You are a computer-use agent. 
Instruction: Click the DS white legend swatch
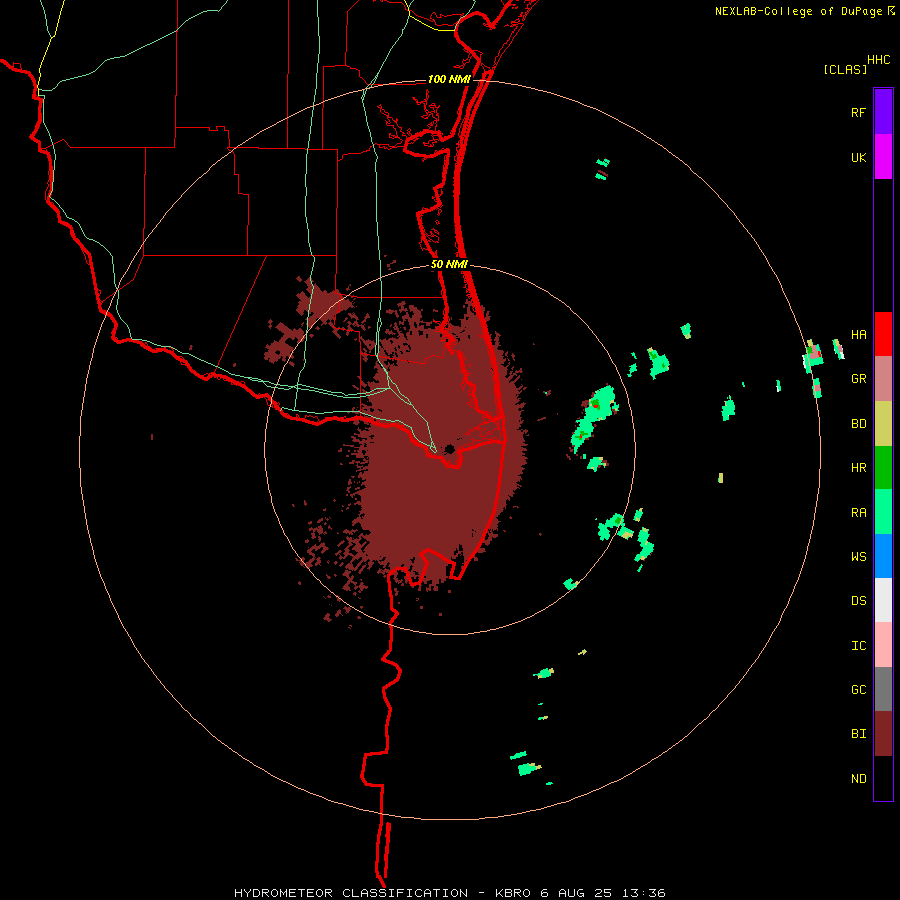tap(883, 600)
